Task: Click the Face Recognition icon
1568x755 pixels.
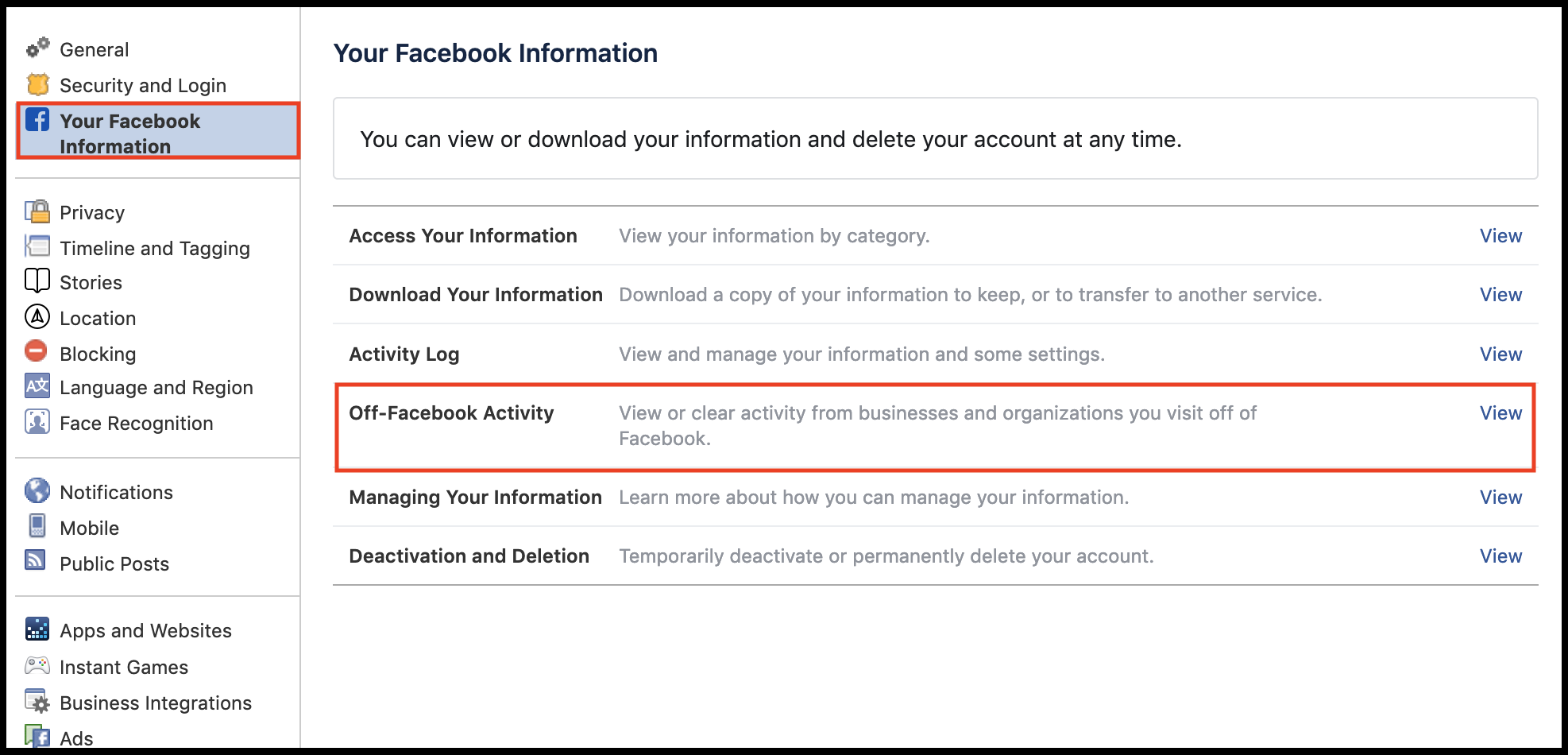Action: (37, 422)
